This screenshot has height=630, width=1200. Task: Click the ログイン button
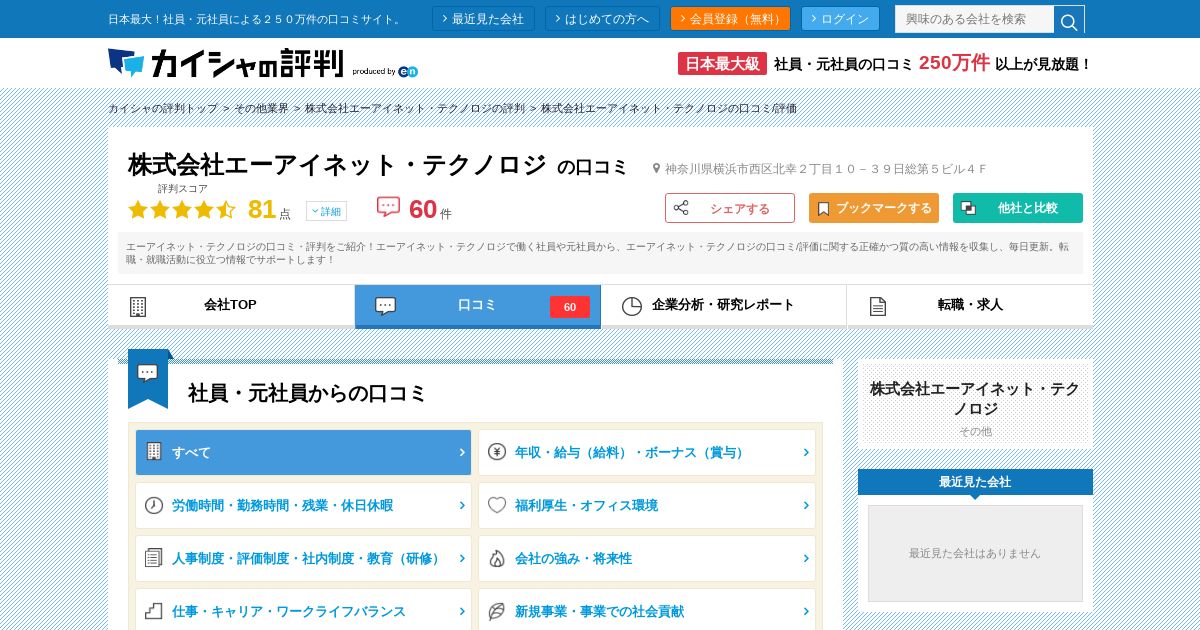pyautogui.click(x=840, y=19)
